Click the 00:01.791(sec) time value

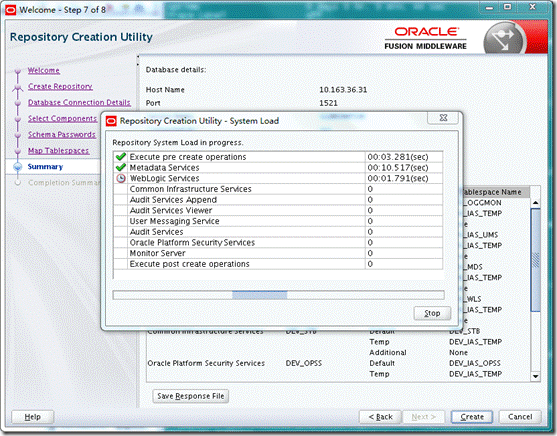coord(398,178)
